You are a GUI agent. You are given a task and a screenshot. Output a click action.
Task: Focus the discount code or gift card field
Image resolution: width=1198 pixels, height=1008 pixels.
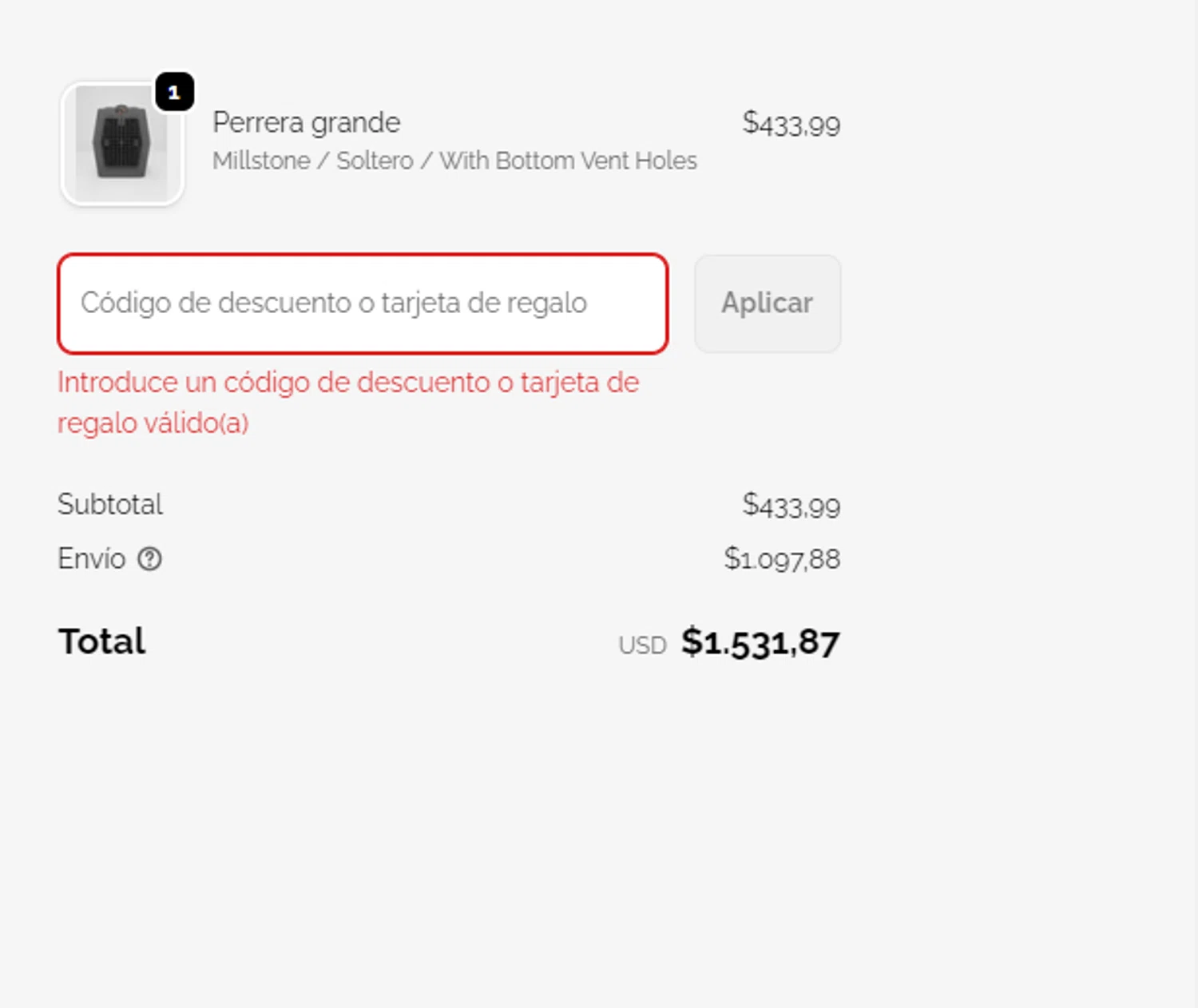click(x=363, y=304)
